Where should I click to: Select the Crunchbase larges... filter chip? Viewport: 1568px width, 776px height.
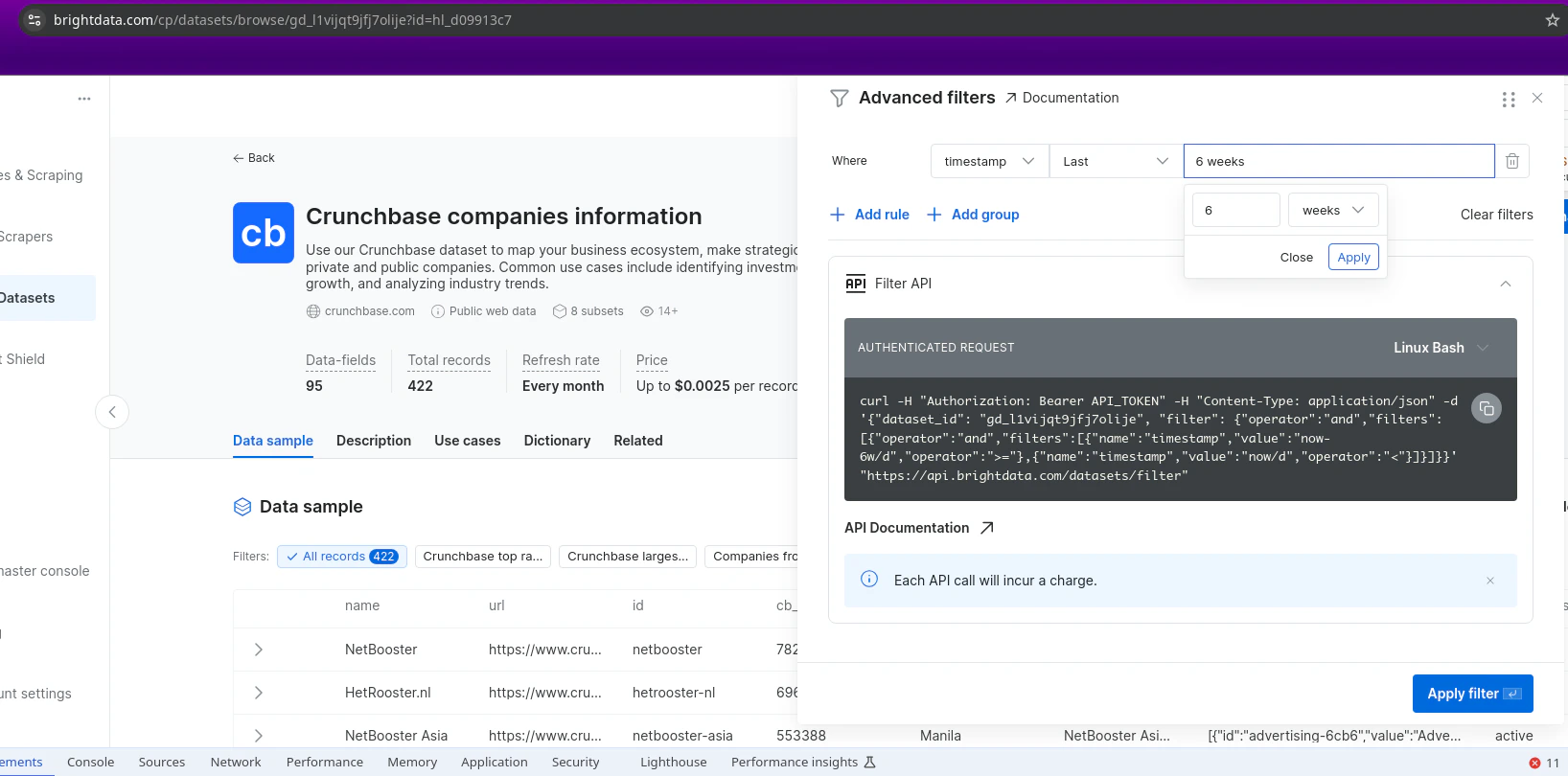[628, 557]
